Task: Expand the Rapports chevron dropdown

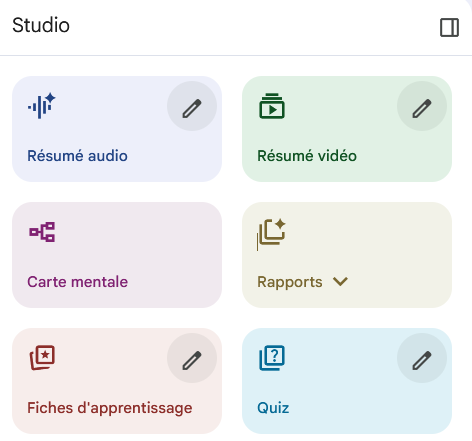Action: 340,282
